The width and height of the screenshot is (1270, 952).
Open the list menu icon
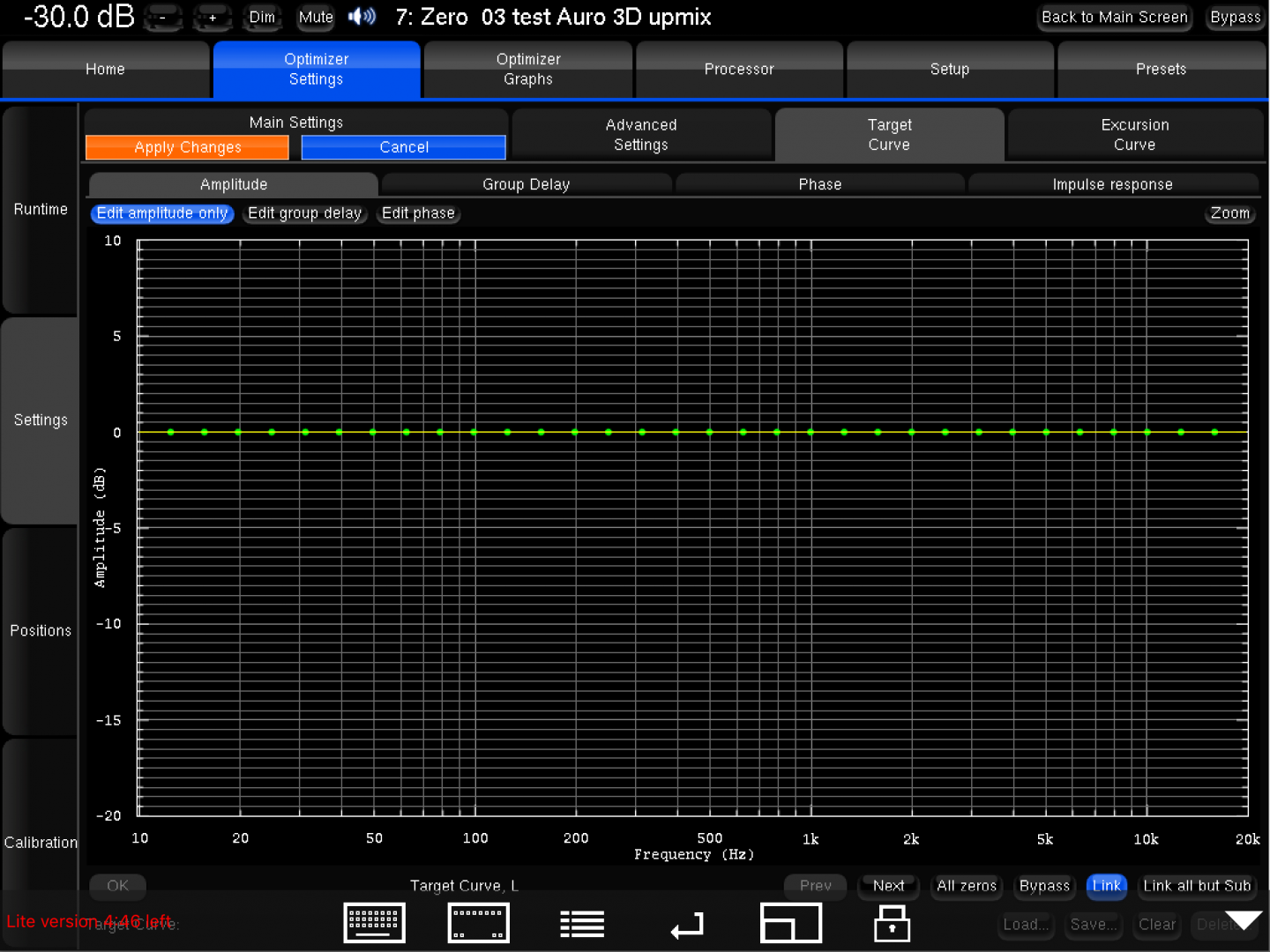582,924
